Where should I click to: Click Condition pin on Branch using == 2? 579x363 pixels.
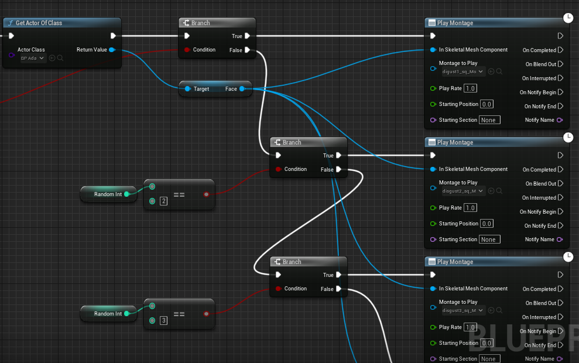click(x=278, y=169)
